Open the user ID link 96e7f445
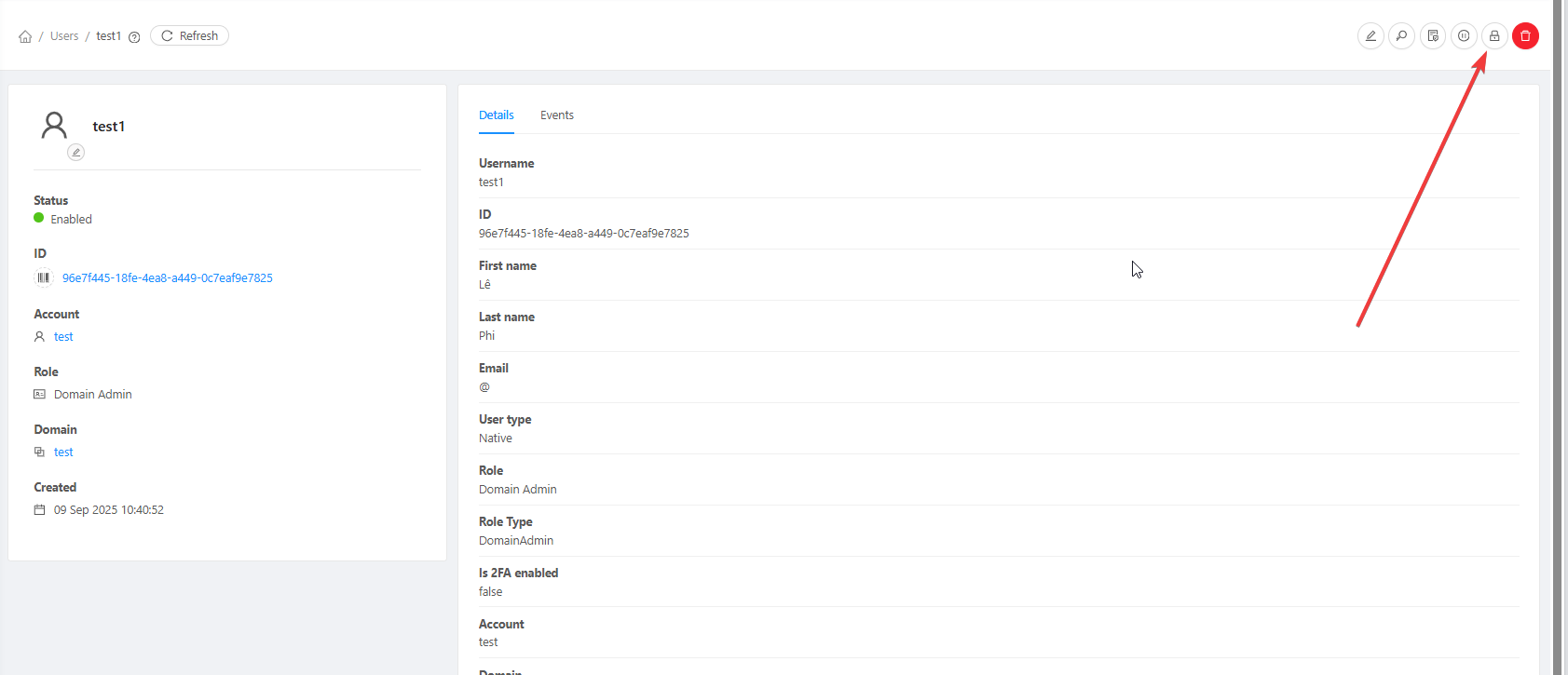Image resolution: width=1568 pixels, height=675 pixels. 167,278
